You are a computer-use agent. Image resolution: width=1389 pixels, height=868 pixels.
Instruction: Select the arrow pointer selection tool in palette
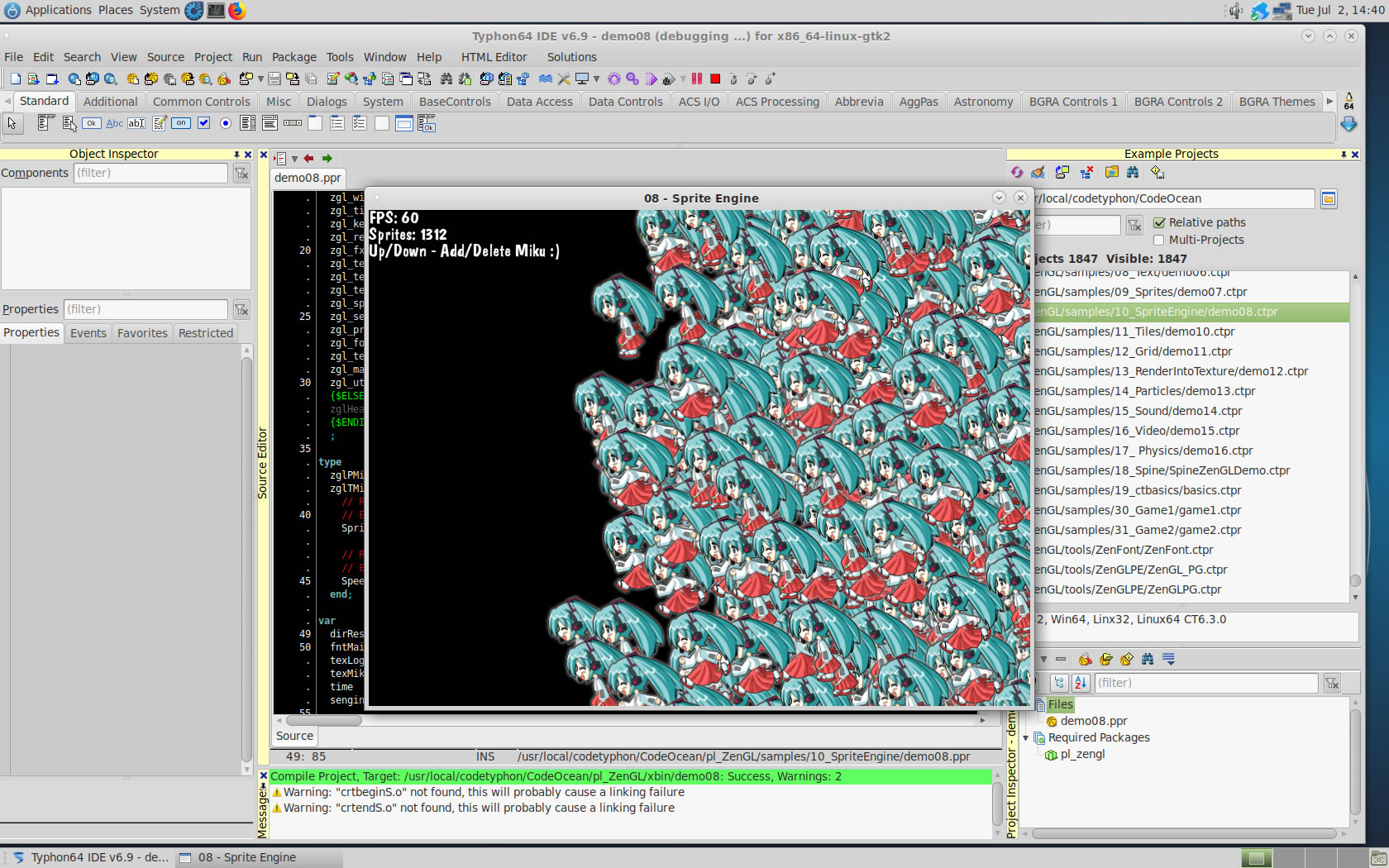(12, 123)
